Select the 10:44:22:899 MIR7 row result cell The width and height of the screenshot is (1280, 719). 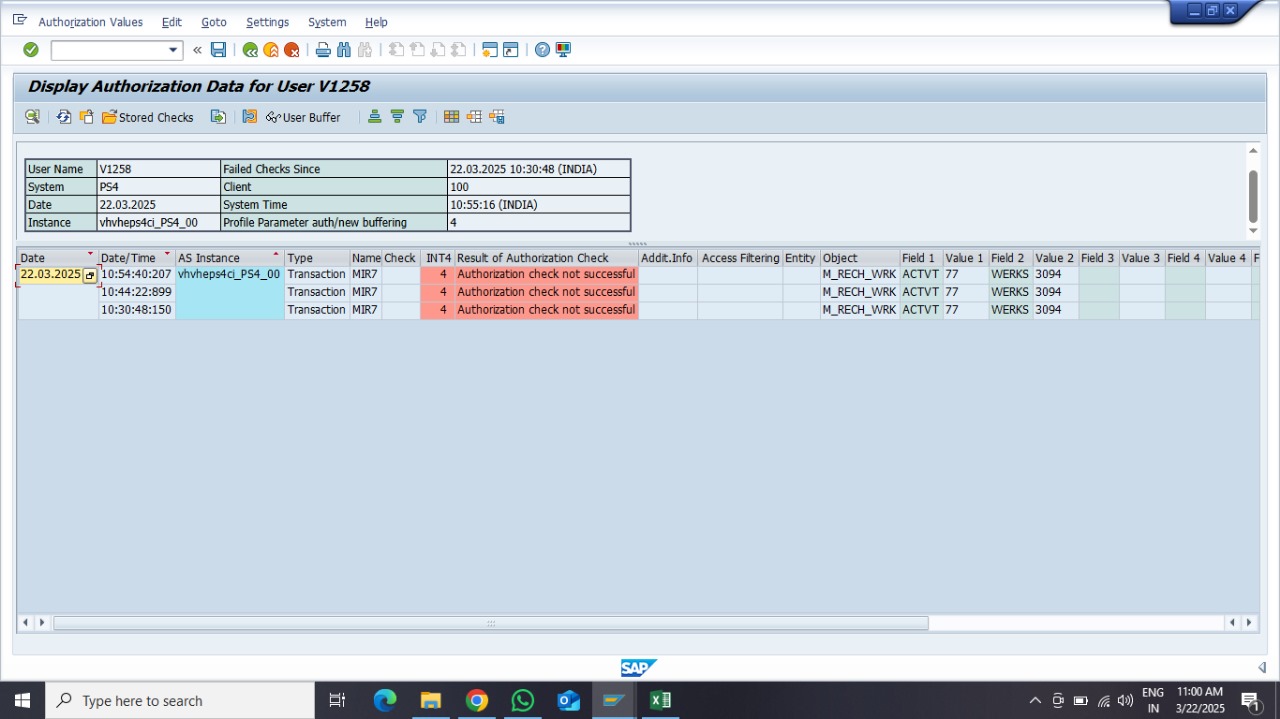(545, 292)
